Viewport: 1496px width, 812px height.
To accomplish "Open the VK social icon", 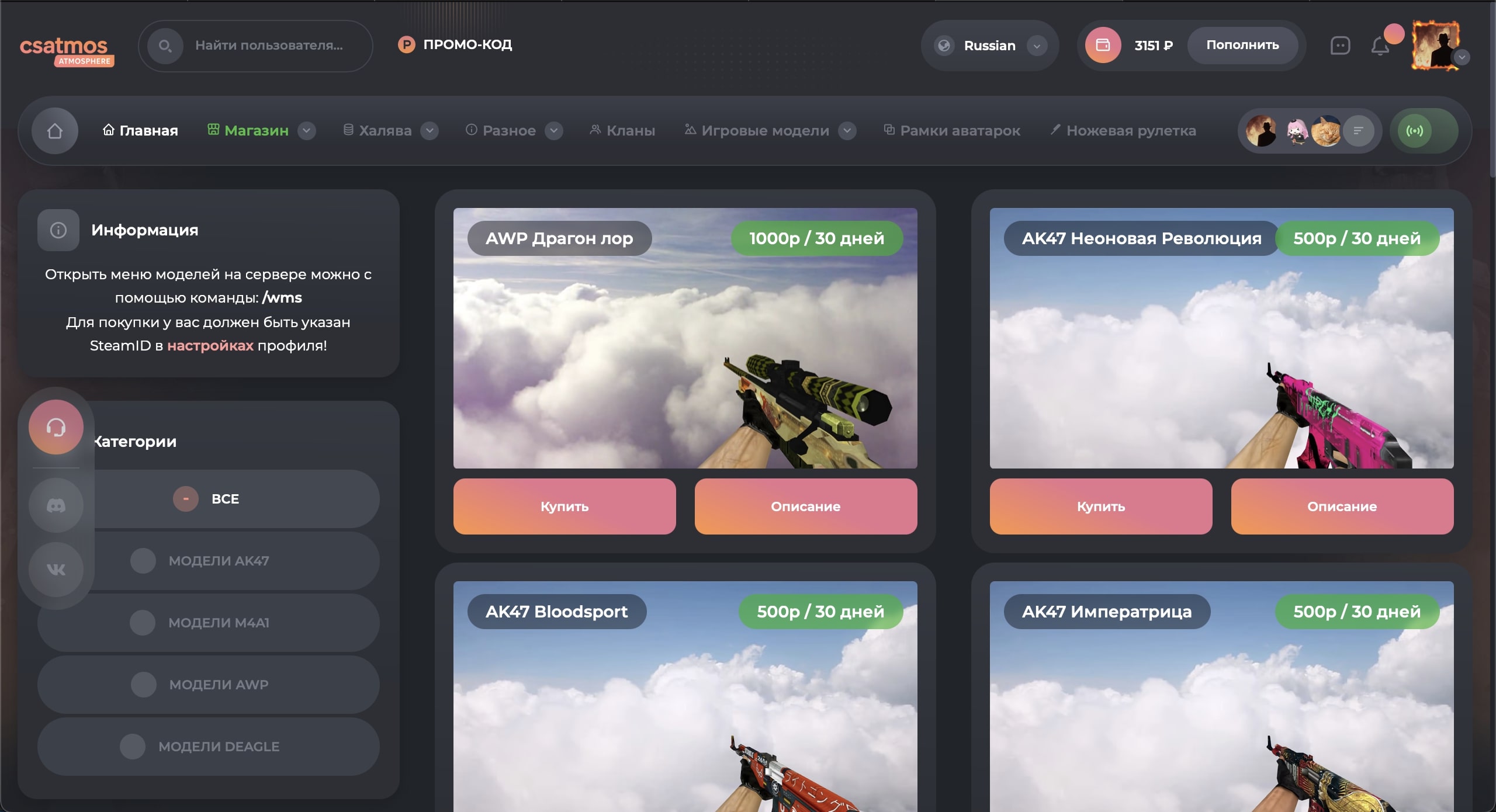I will click(x=56, y=569).
